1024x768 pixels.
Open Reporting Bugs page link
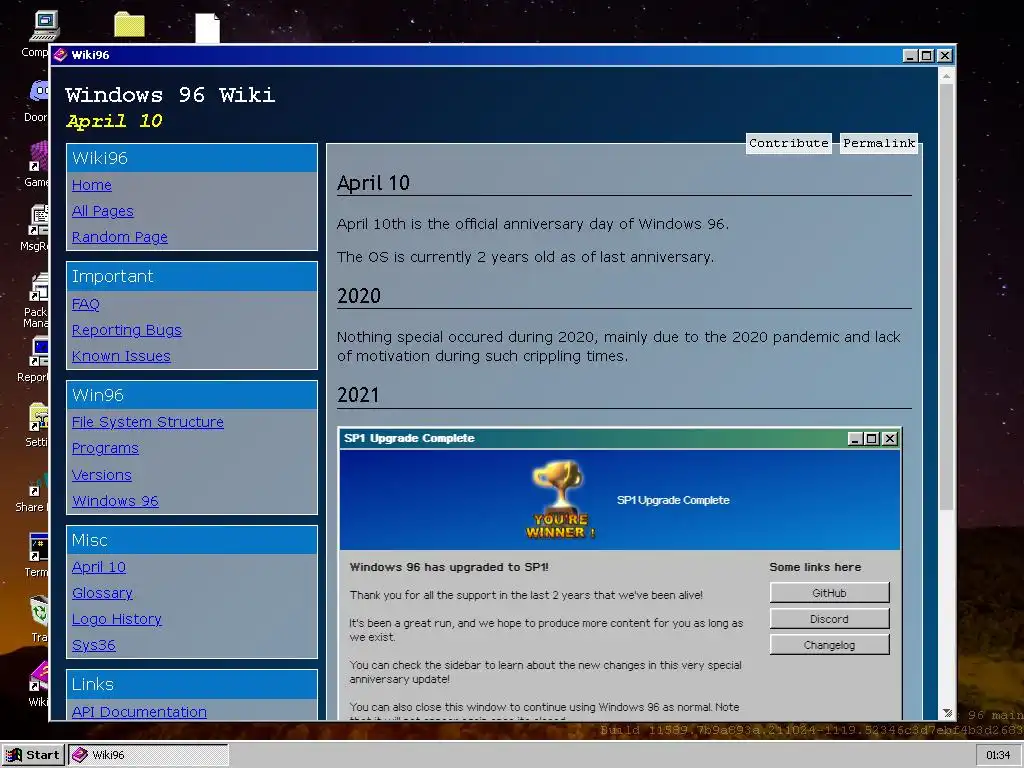127,330
